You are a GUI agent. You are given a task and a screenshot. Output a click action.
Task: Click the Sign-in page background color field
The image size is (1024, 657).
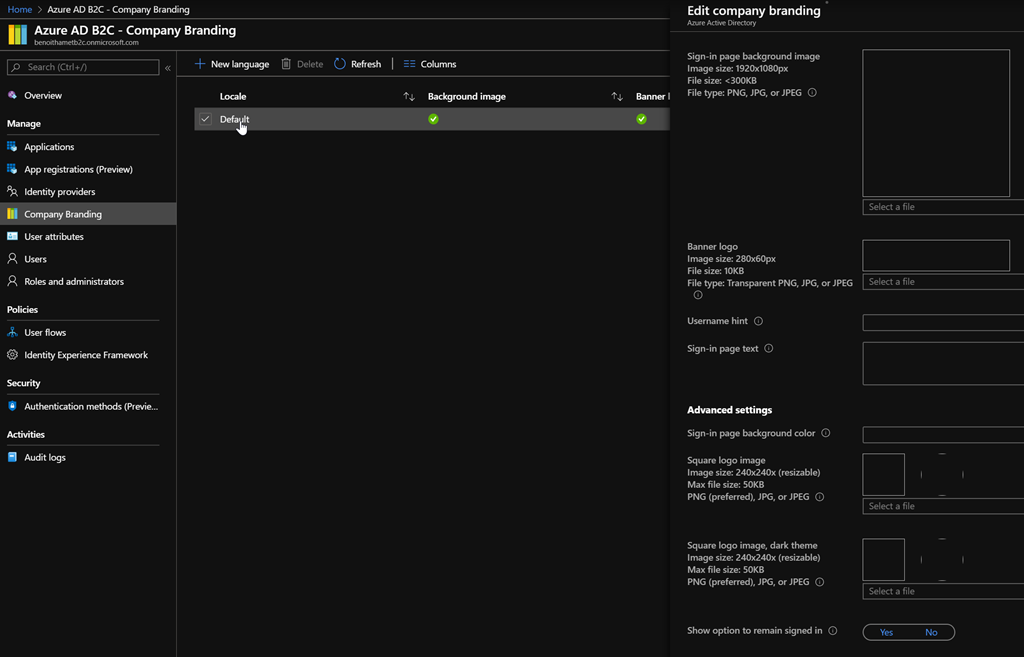[x=943, y=434]
